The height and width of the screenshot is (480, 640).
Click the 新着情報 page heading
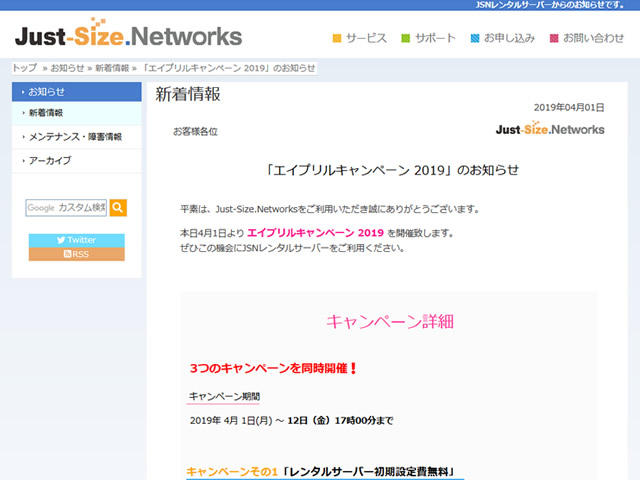(188, 94)
